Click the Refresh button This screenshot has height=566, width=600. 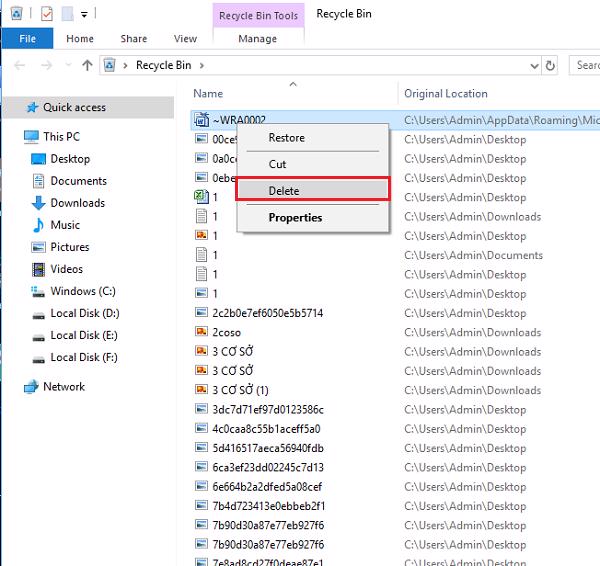(x=550, y=65)
